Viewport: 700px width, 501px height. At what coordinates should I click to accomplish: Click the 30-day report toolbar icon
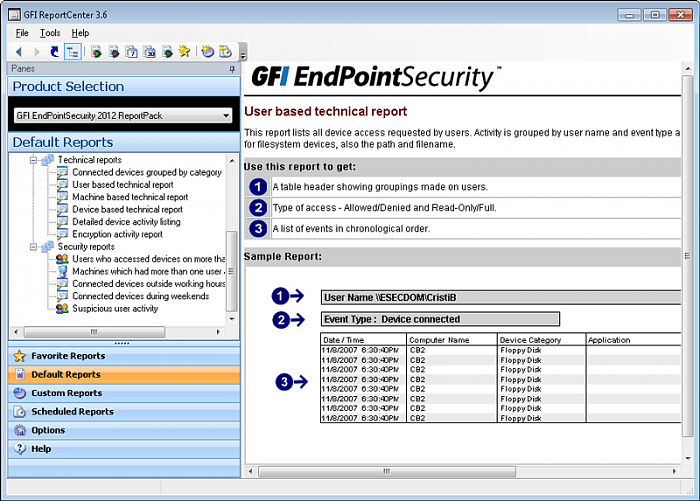[x=149, y=52]
